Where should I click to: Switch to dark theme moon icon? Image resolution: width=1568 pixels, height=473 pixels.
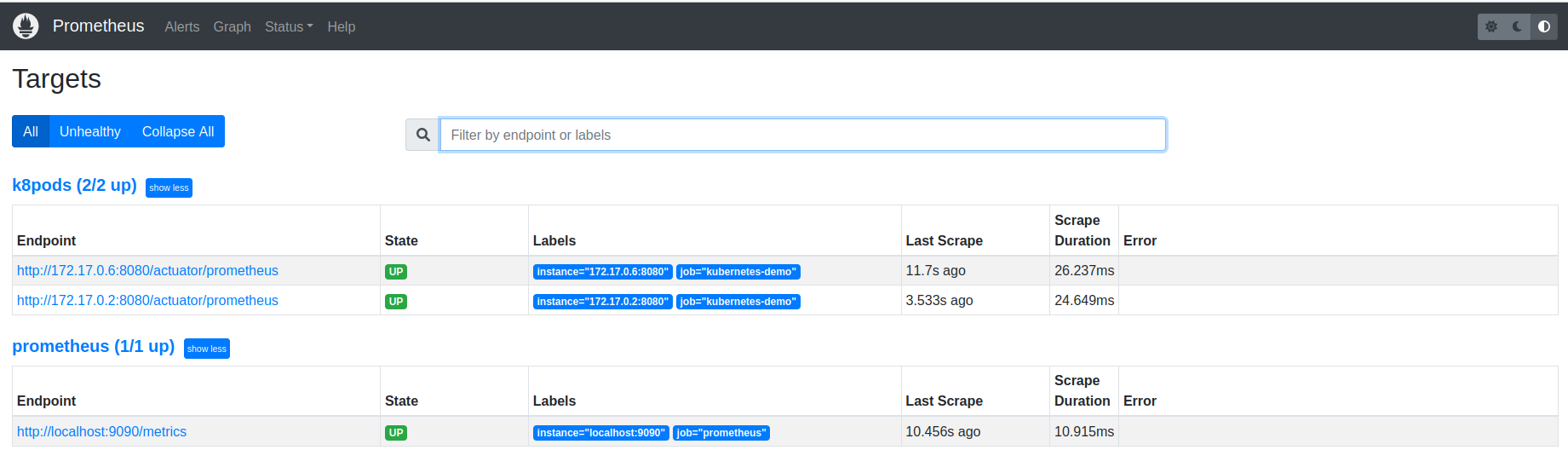1518,26
